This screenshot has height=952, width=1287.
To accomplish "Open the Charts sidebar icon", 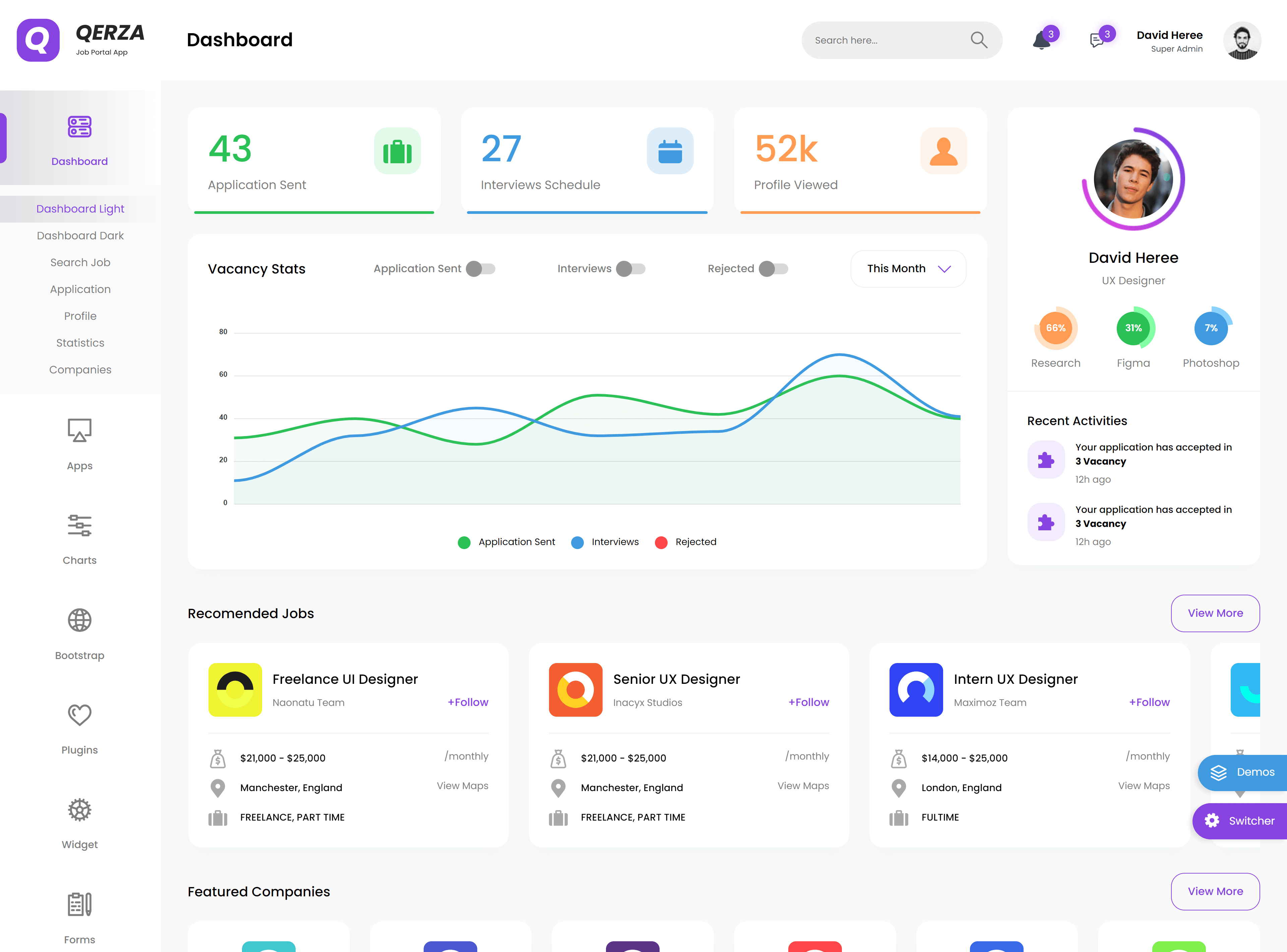I will 79,525.
